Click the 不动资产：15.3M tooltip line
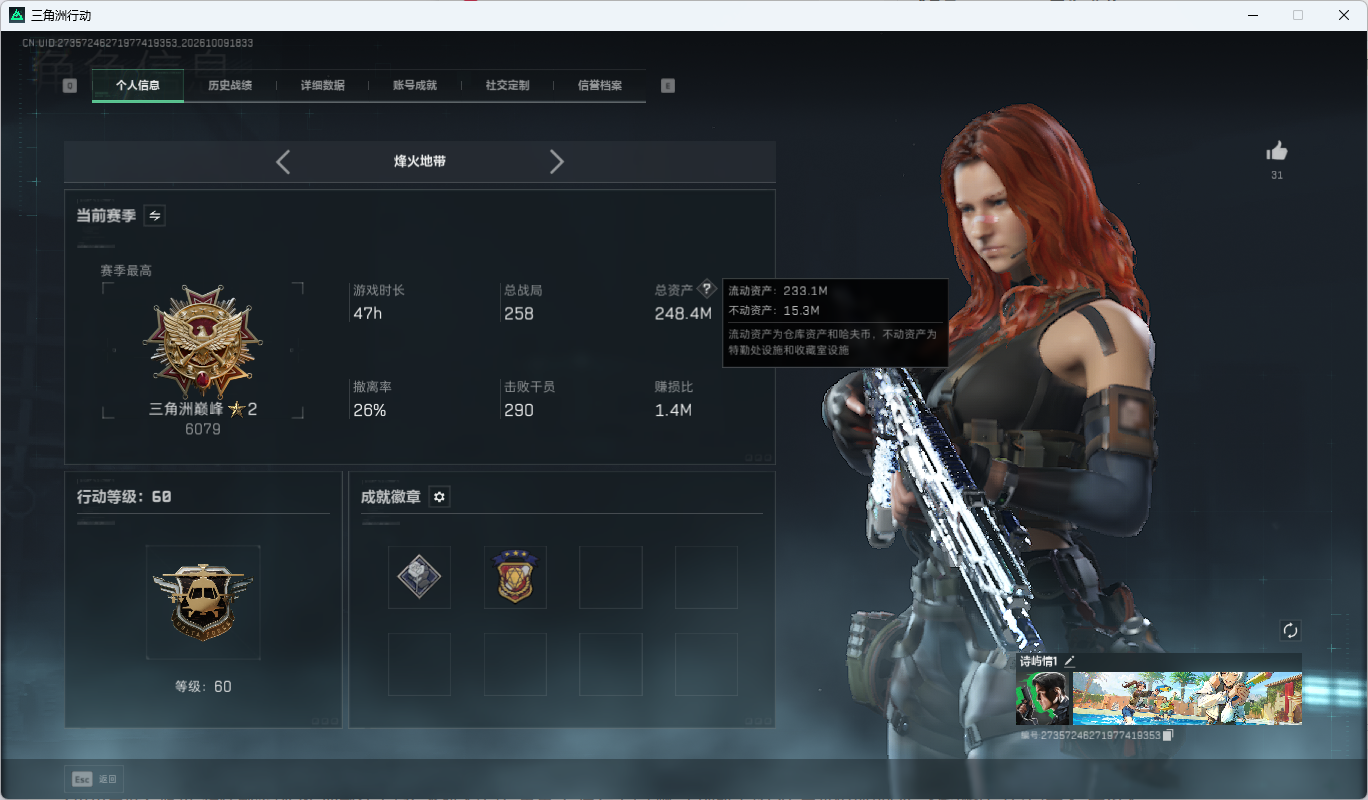This screenshot has width=1368, height=800. pyautogui.click(x=774, y=311)
